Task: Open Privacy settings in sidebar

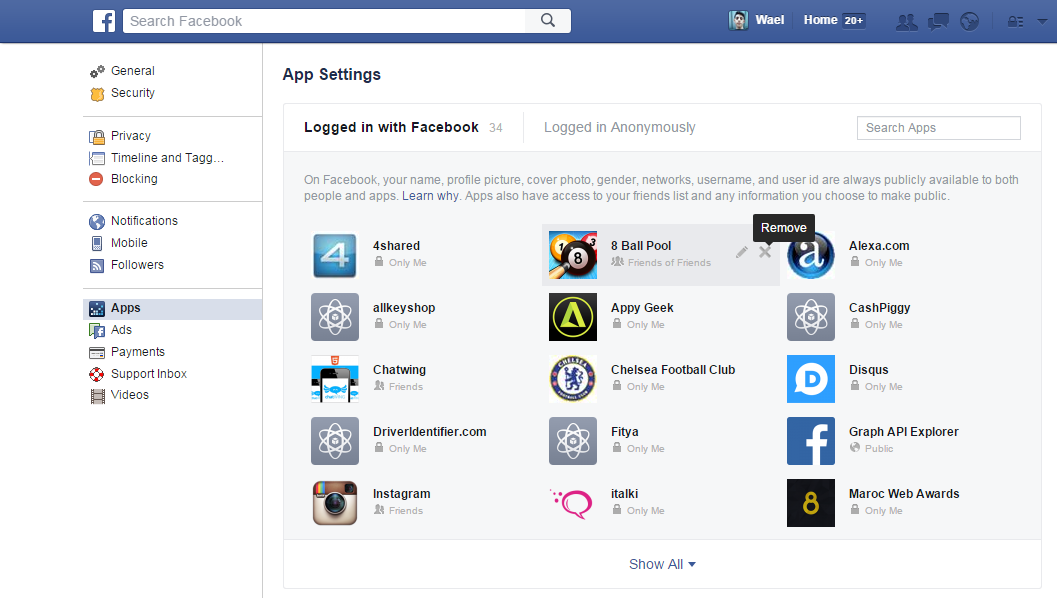Action: [131, 136]
